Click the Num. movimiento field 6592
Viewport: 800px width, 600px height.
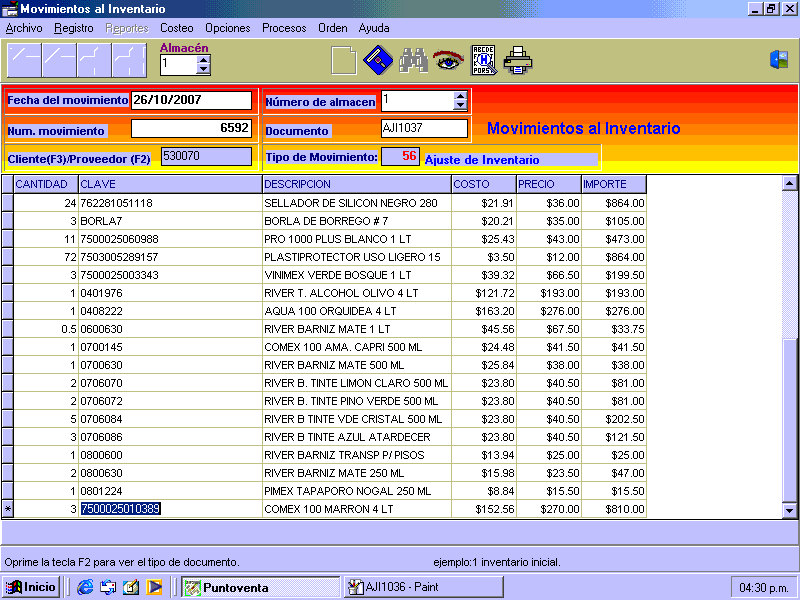click(191, 129)
